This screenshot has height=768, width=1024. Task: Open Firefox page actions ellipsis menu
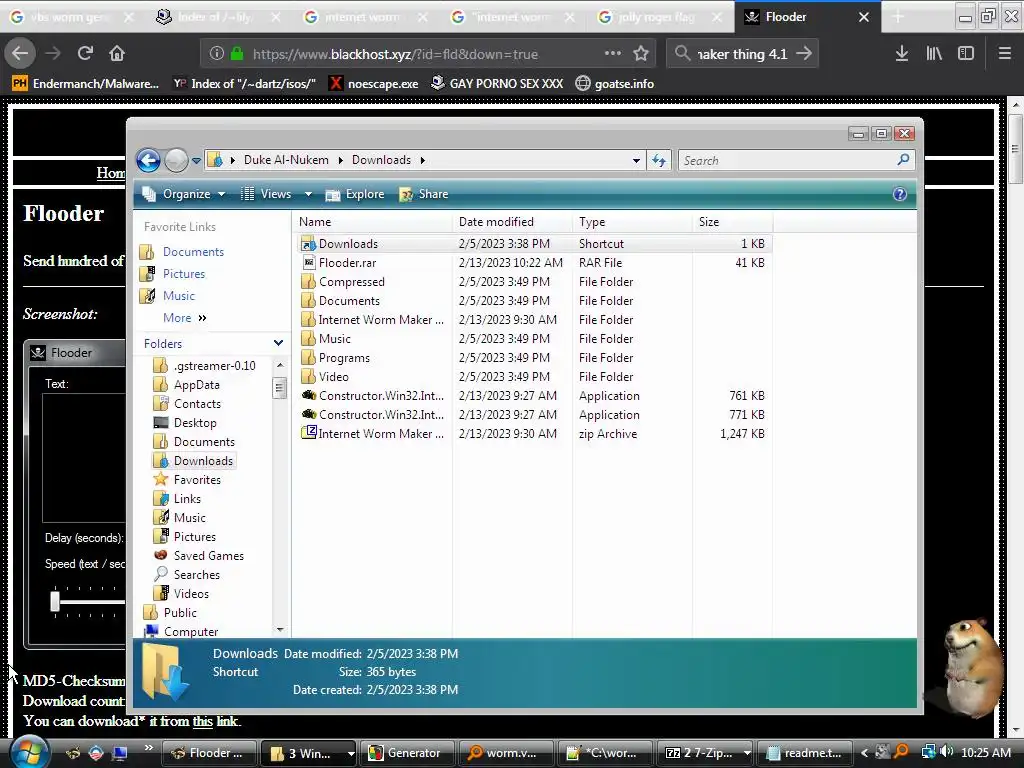(x=613, y=54)
